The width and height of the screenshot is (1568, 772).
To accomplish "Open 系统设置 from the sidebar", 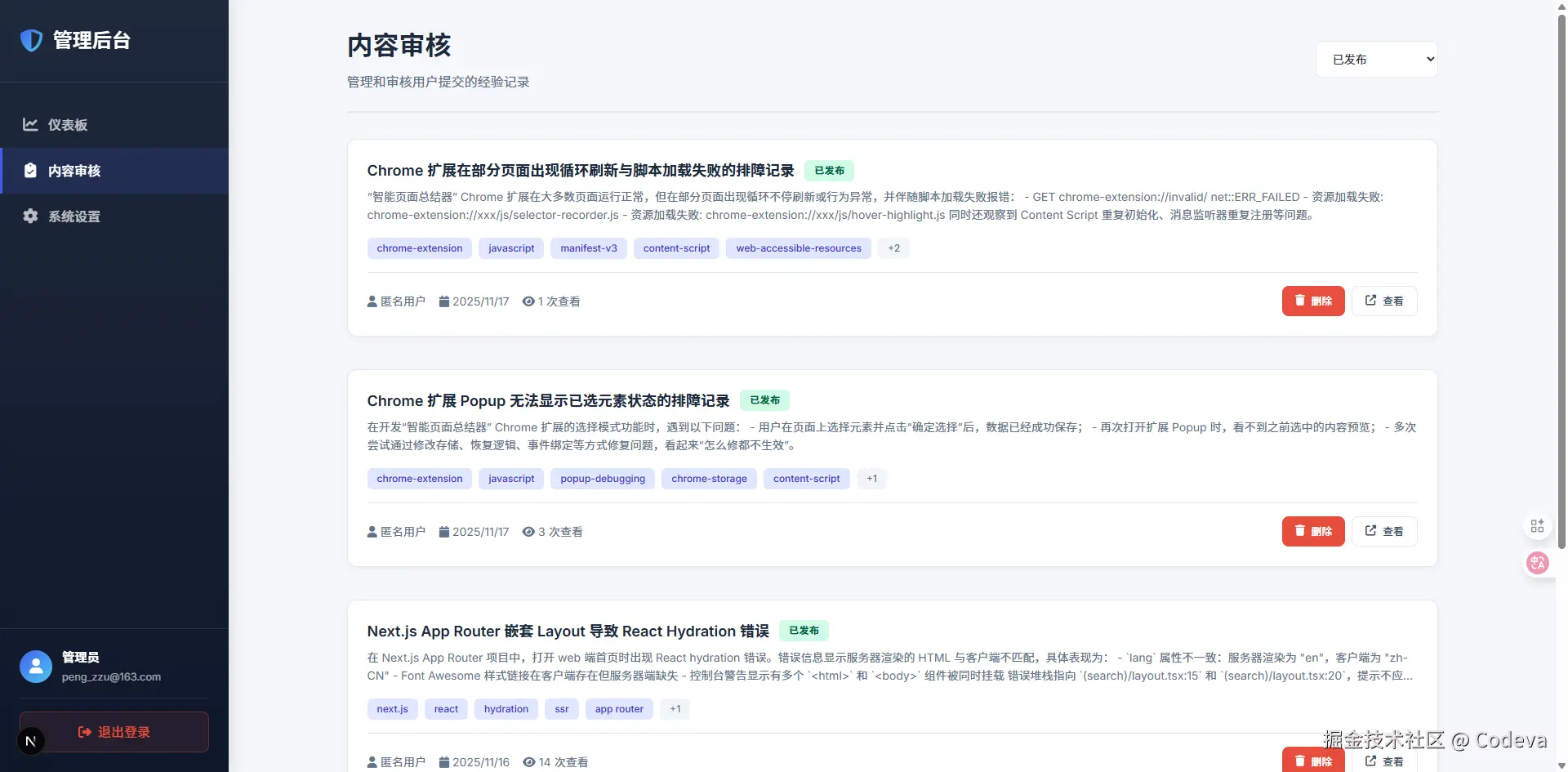I will pyautogui.click(x=74, y=216).
